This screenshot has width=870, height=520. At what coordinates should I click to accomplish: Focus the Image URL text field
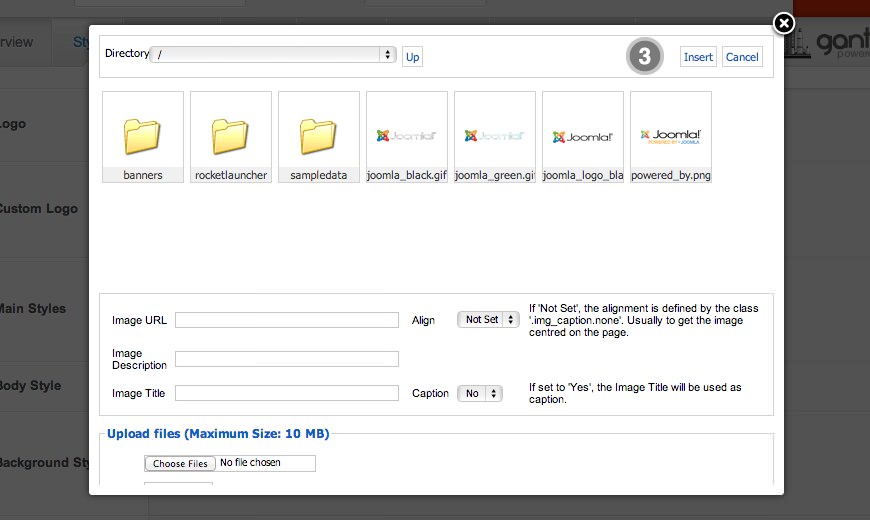287,320
